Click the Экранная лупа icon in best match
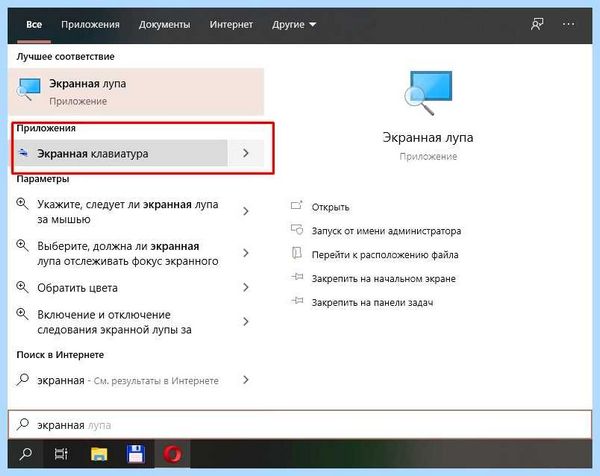This screenshot has height=476, width=600. coord(29,89)
